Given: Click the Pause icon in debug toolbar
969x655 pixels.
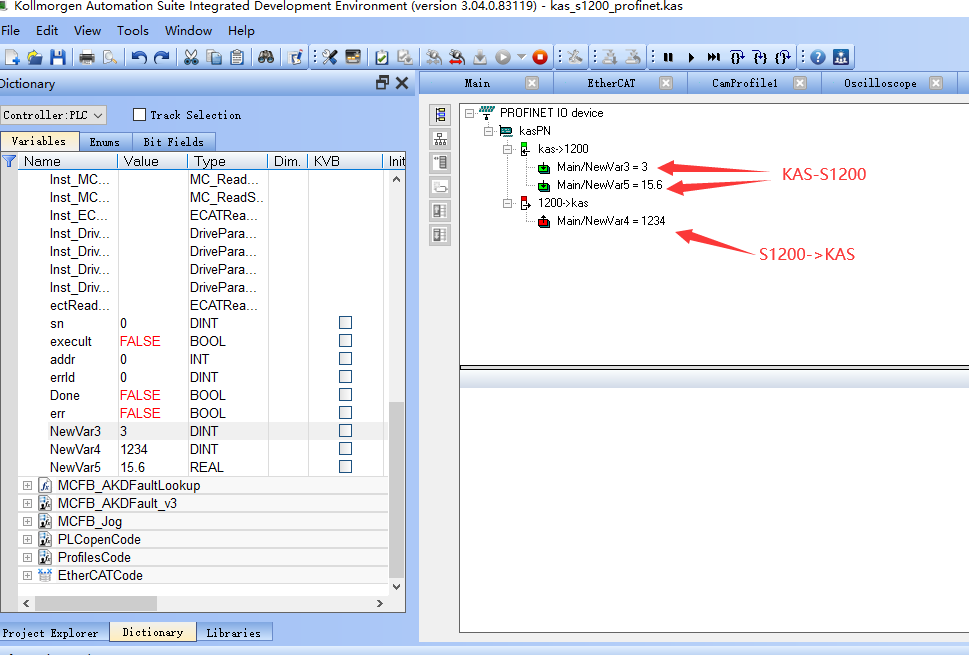Looking at the screenshot, I should click(x=668, y=57).
